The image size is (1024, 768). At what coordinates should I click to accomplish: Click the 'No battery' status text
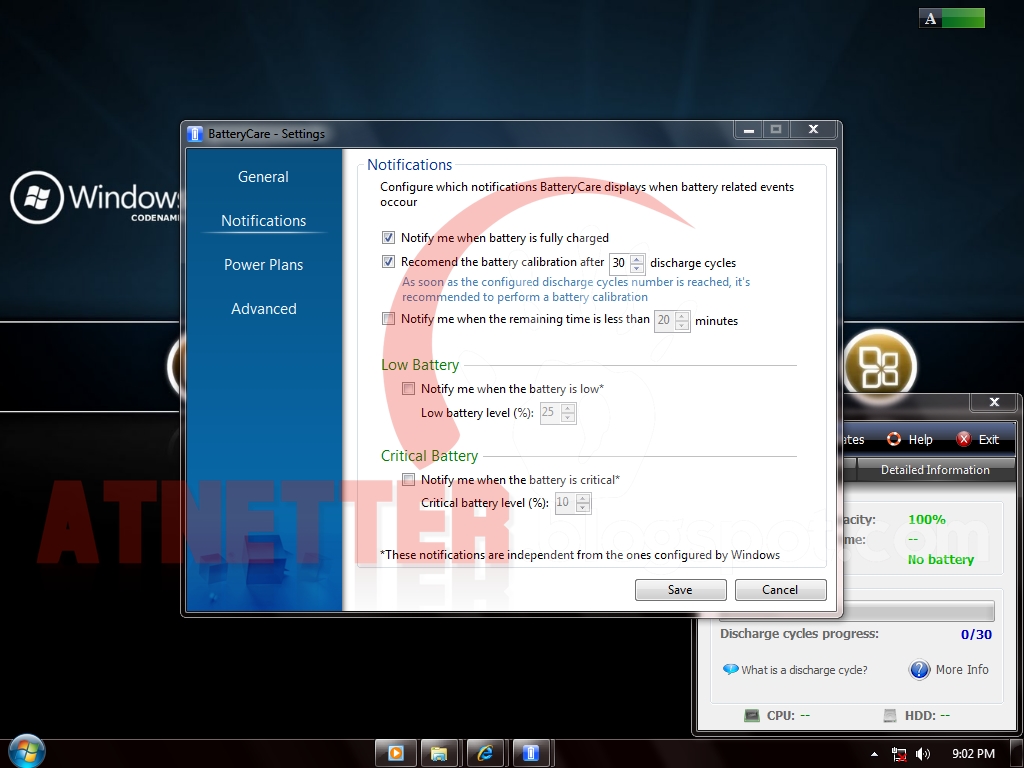[940, 560]
